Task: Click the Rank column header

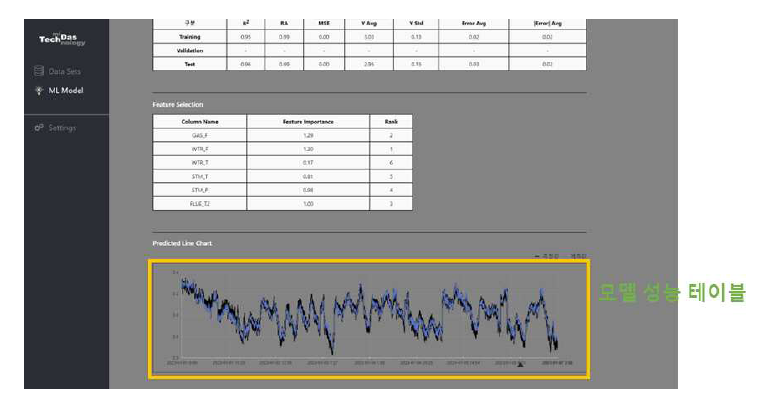Action: [391, 122]
